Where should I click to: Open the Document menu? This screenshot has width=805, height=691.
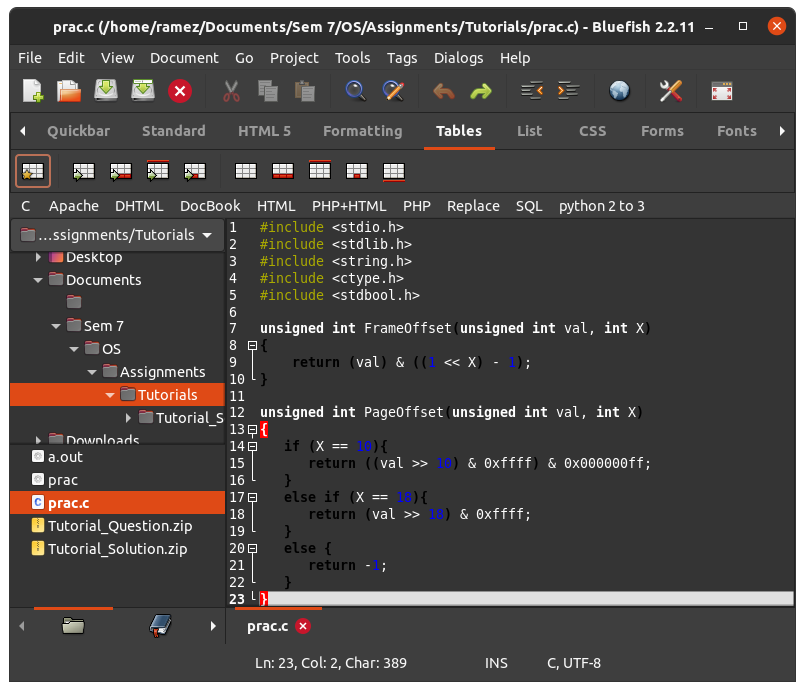pos(184,58)
